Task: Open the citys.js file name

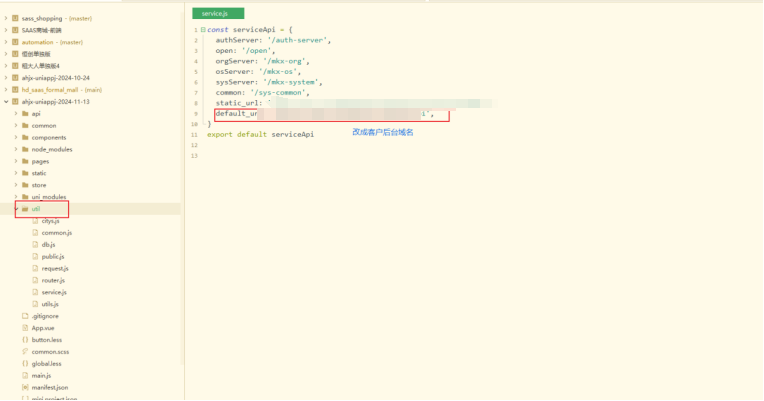Action: 51,221
